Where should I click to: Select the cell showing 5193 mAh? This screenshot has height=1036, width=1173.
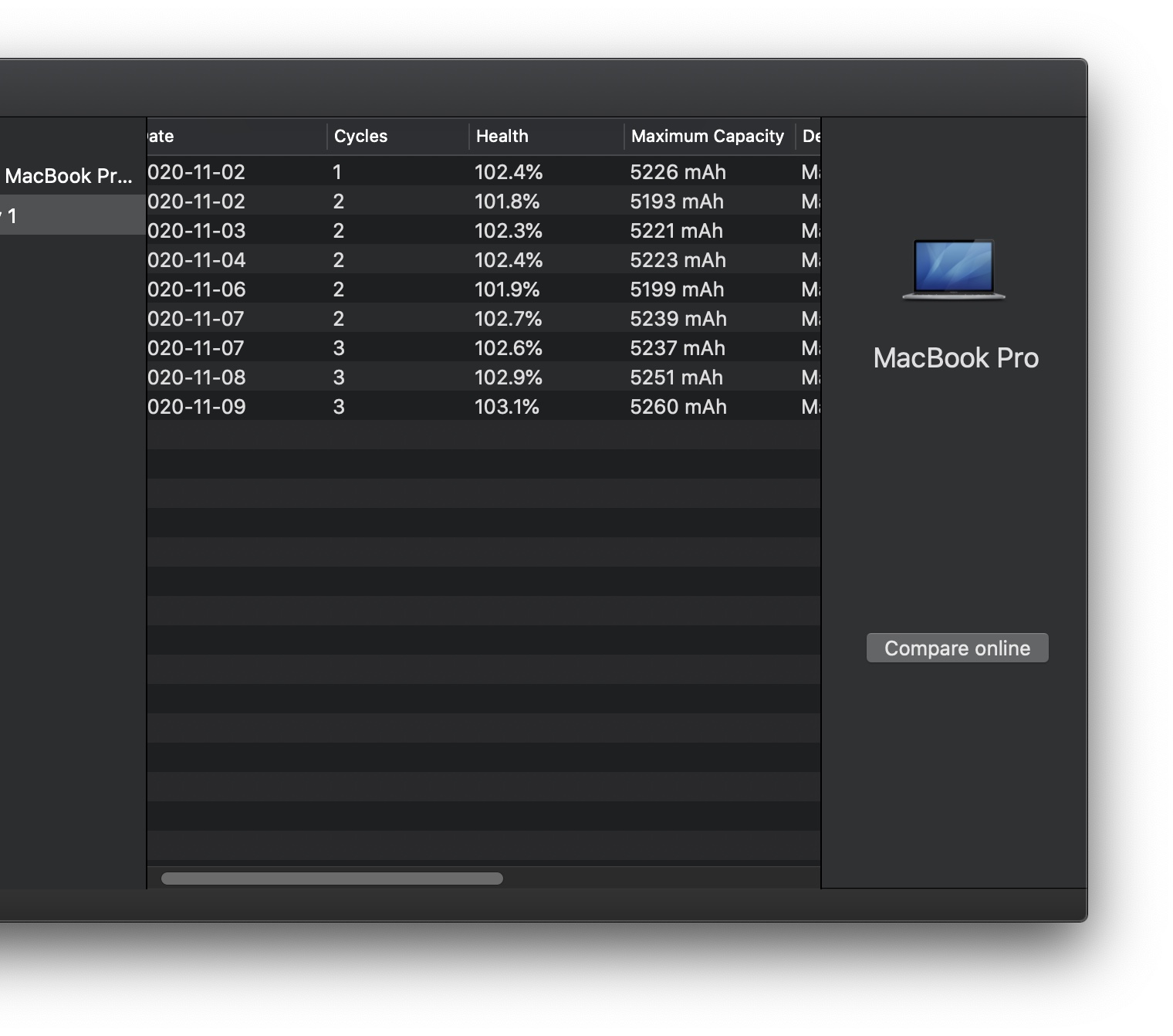(677, 201)
